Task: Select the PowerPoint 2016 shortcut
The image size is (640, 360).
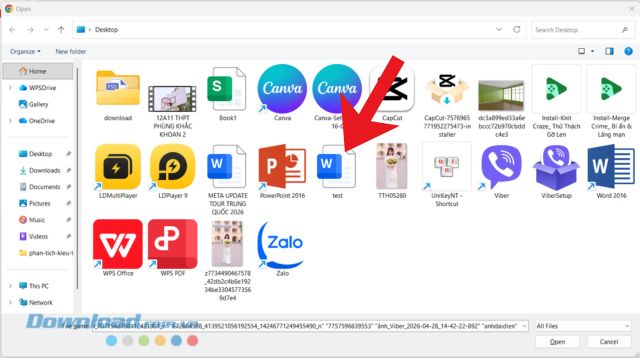Action: pyautogui.click(x=282, y=167)
